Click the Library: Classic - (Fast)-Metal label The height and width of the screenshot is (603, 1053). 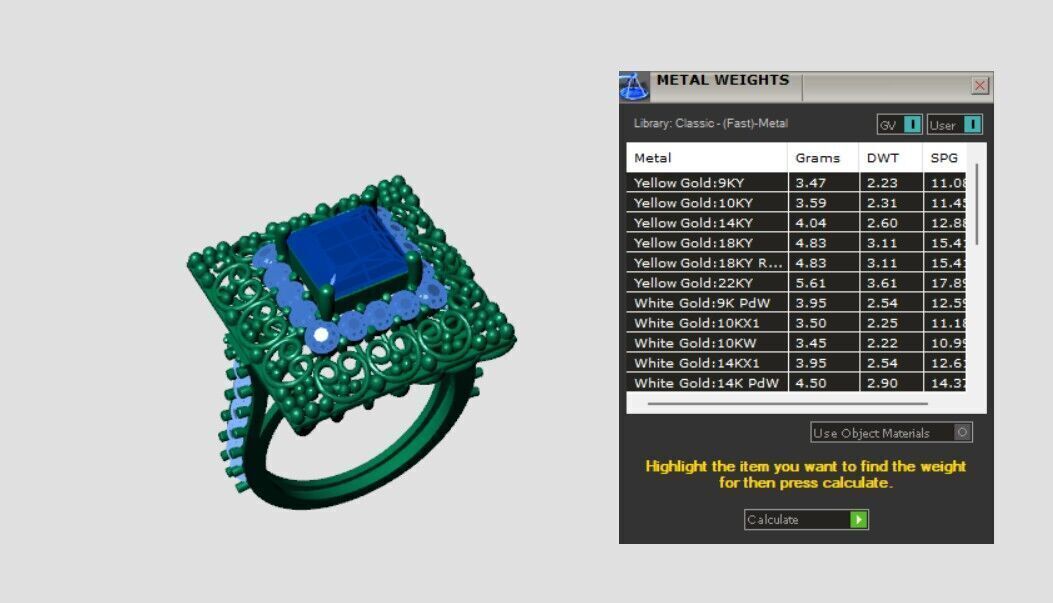click(x=711, y=124)
